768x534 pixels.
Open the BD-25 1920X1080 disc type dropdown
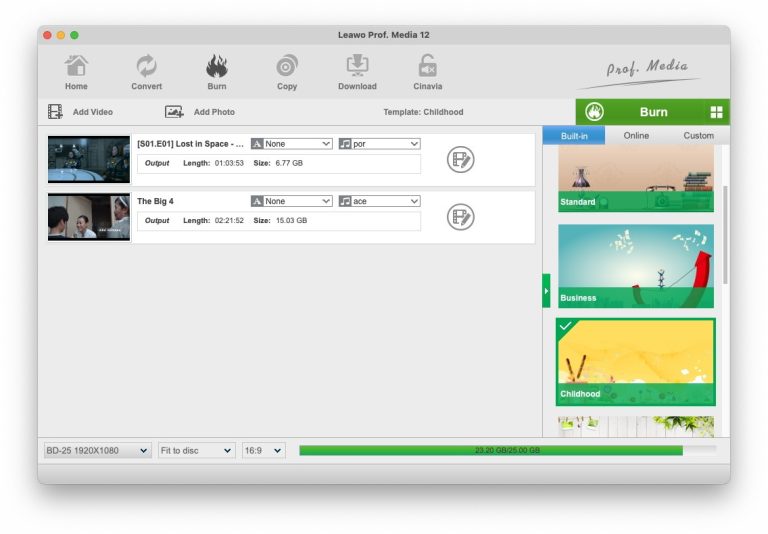coord(97,451)
